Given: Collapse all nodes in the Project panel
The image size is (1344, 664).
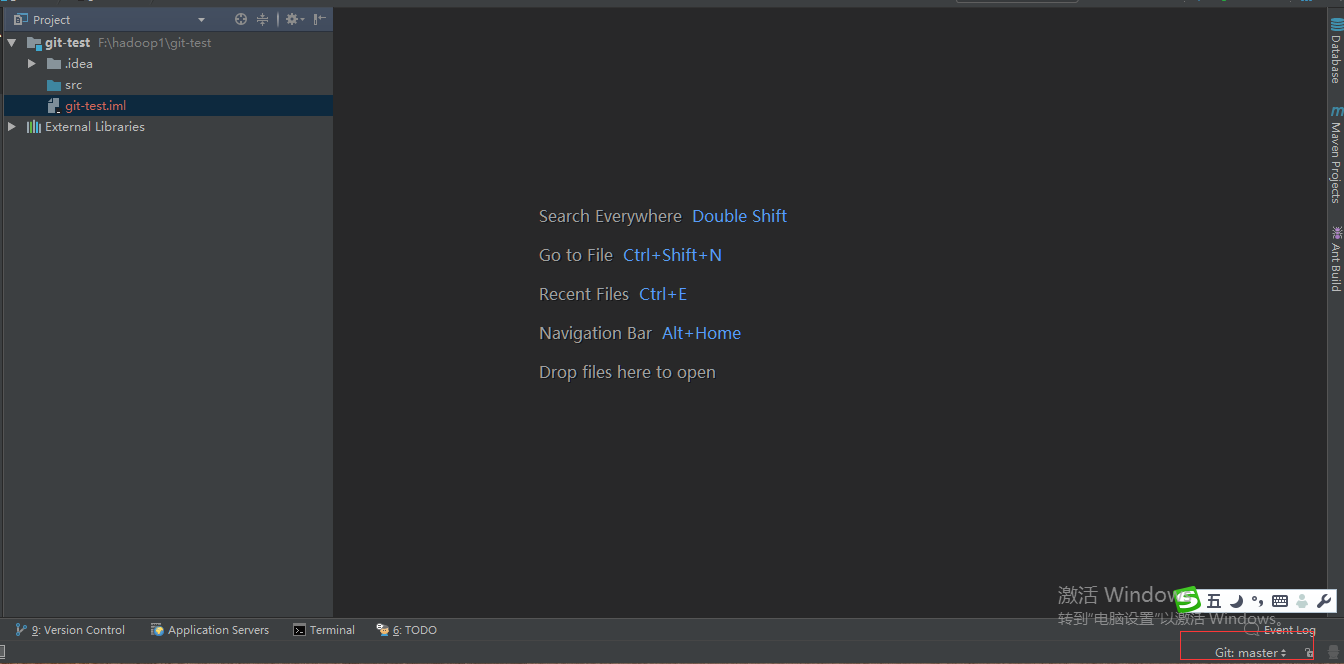Looking at the screenshot, I should [263, 19].
